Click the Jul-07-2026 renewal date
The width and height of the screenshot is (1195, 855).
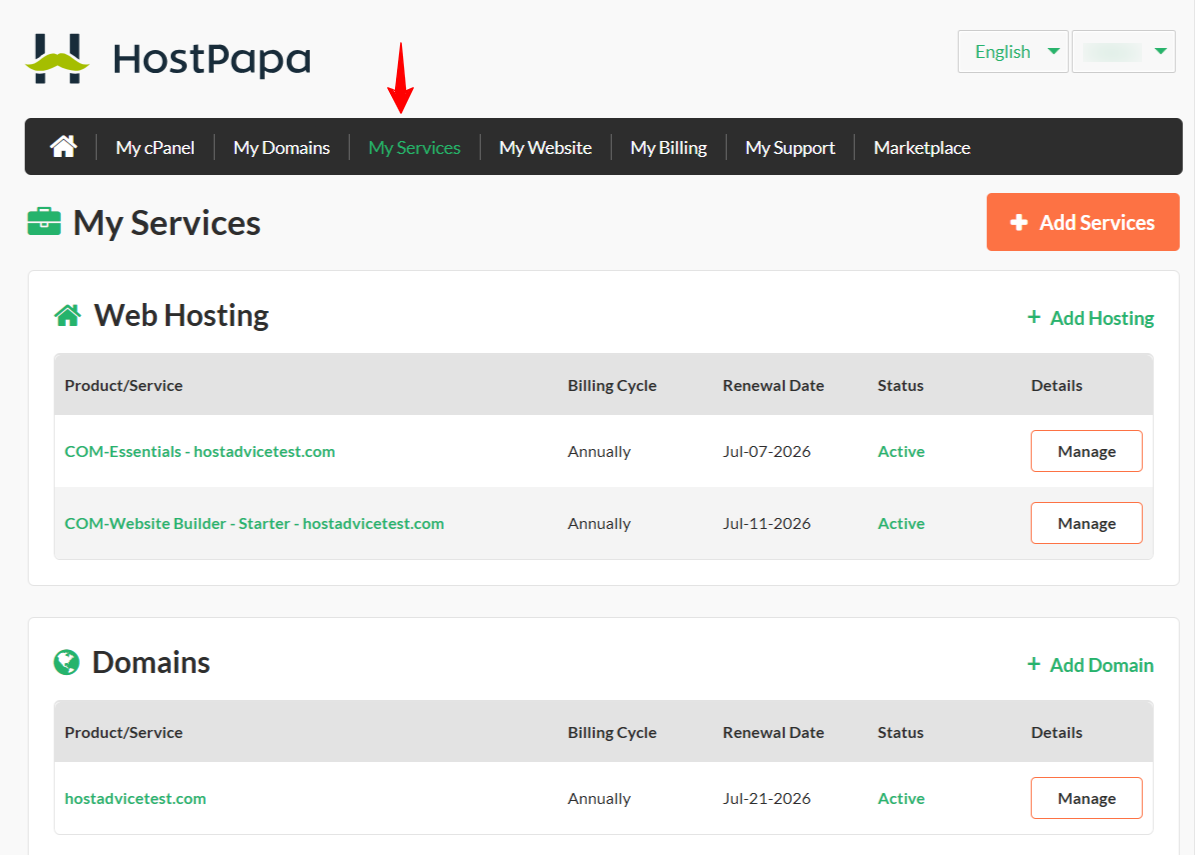point(767,451)
